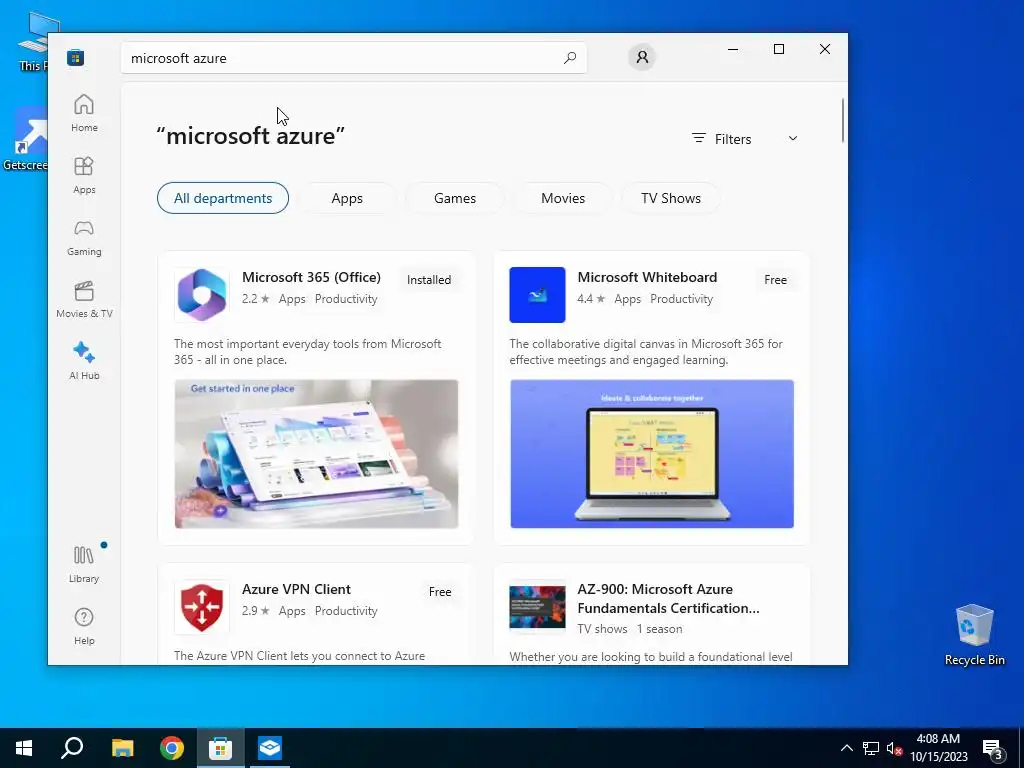Open the notification center icon
The image size is (1024, 768).
[993, 750]
